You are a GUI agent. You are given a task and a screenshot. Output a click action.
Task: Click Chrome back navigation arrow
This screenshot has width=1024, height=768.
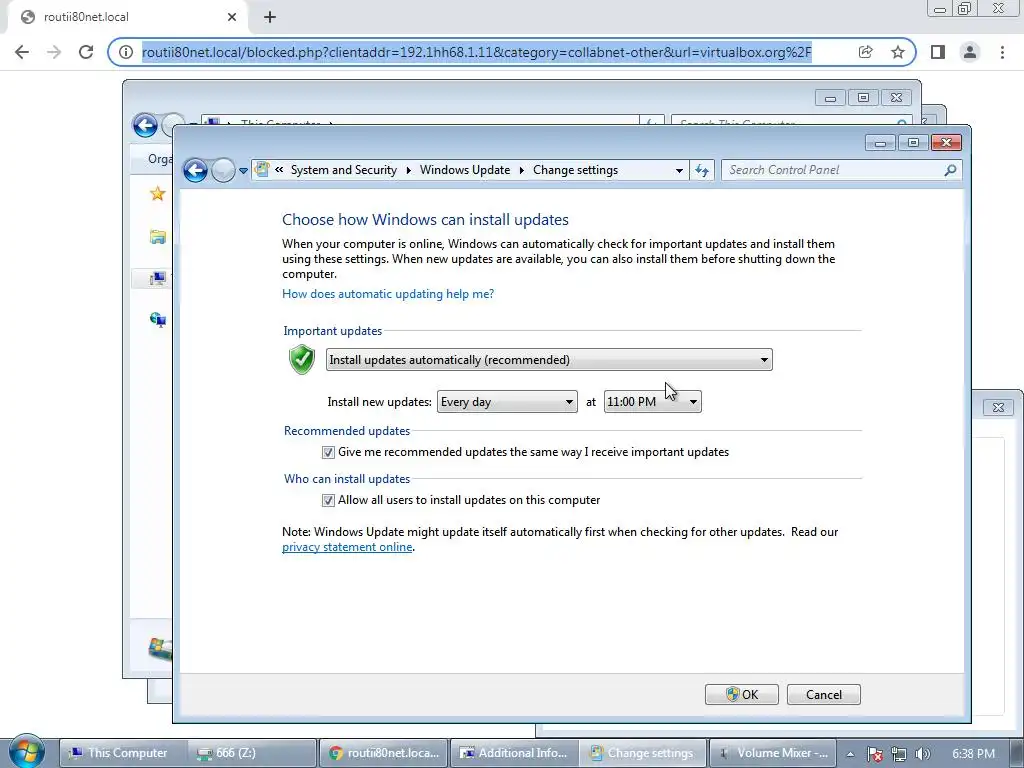(x=22, y=52)
